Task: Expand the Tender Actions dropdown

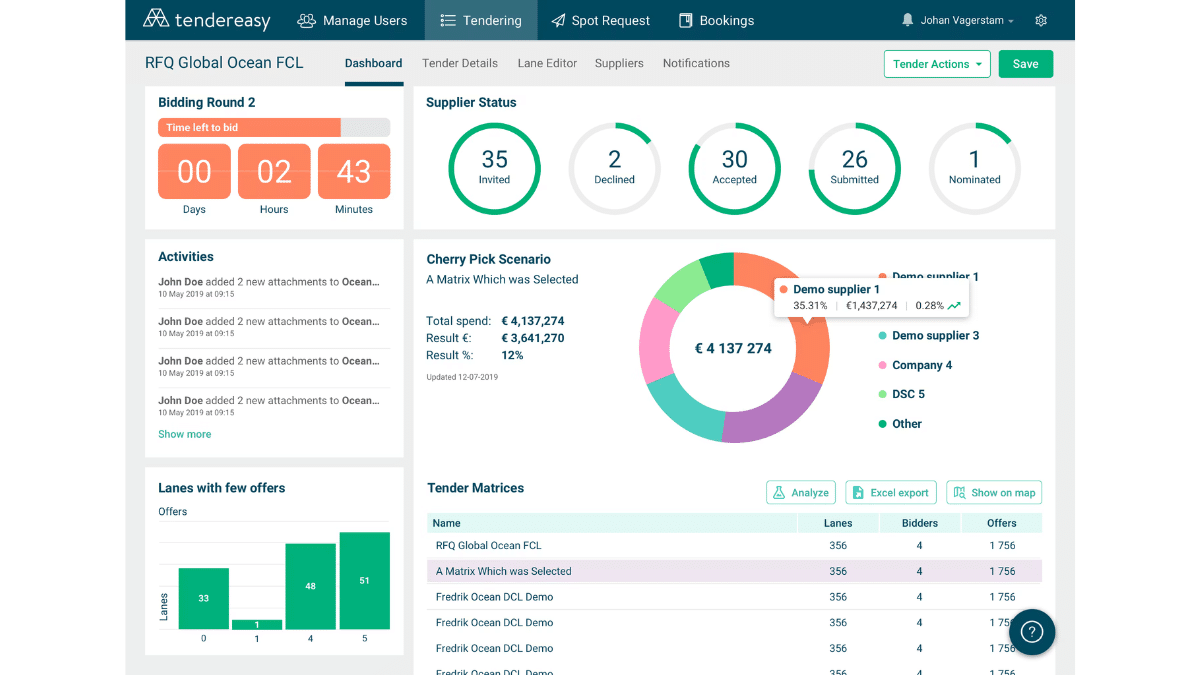Action: click(x=937, y=64)
